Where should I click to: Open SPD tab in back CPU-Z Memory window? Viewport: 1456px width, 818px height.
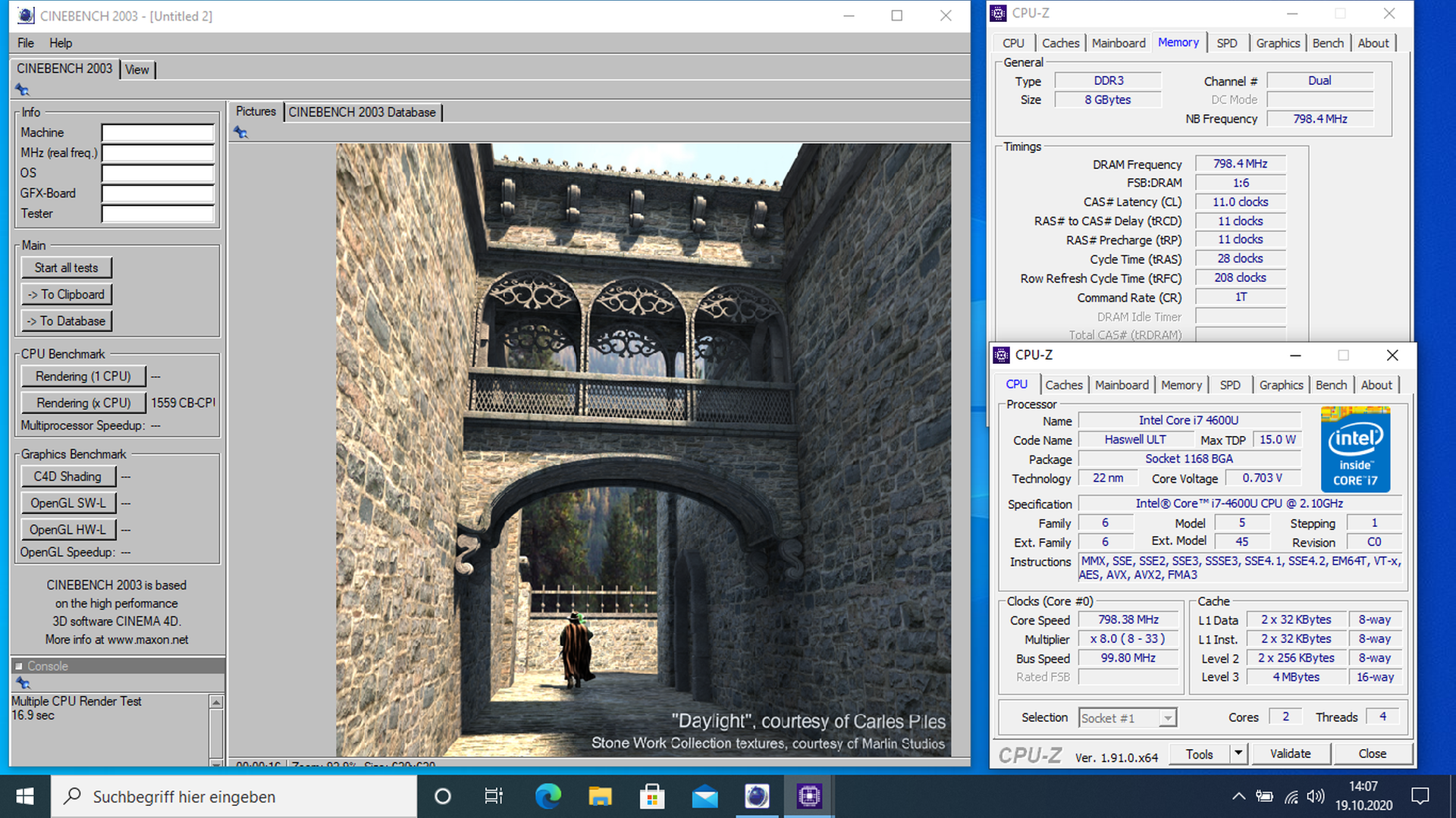pos(1227,43)
